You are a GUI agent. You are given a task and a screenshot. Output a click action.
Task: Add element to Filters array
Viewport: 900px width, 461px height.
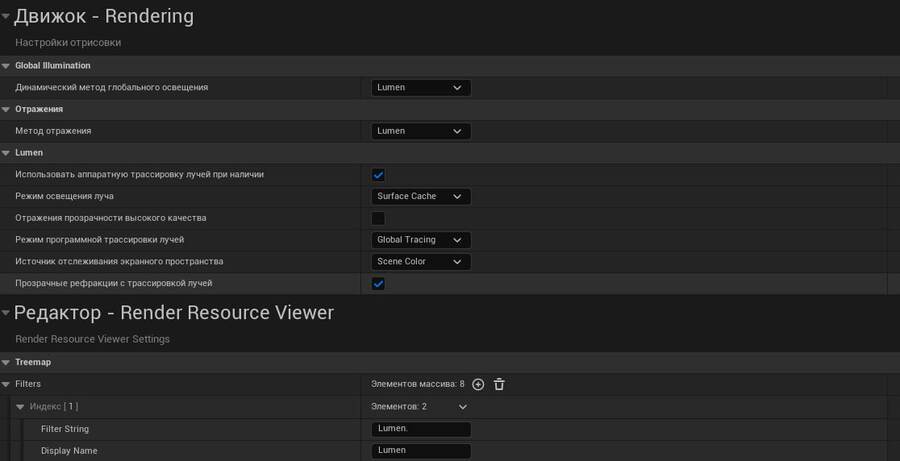pyautogui.click(x=478, y=384)
